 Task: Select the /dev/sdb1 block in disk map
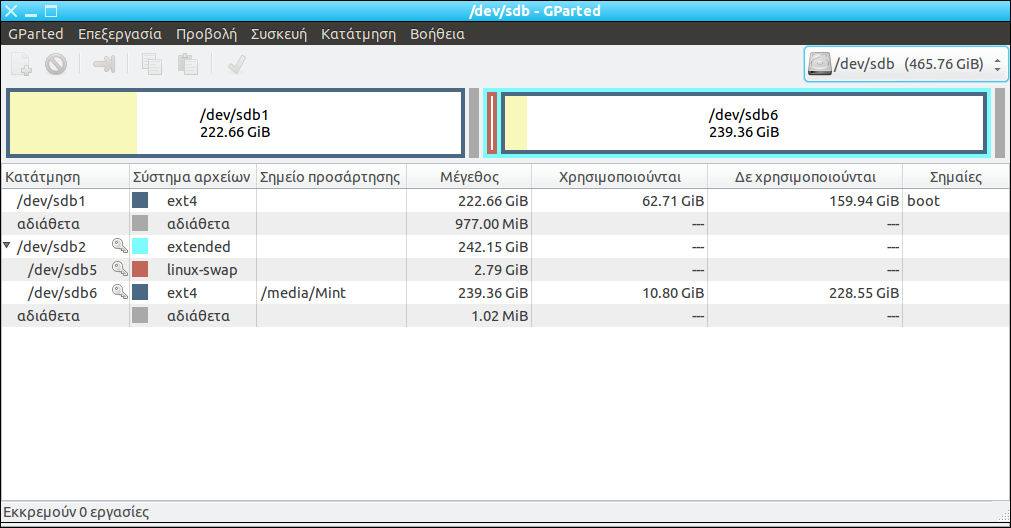pyautogui.click(x=235, y=123)
